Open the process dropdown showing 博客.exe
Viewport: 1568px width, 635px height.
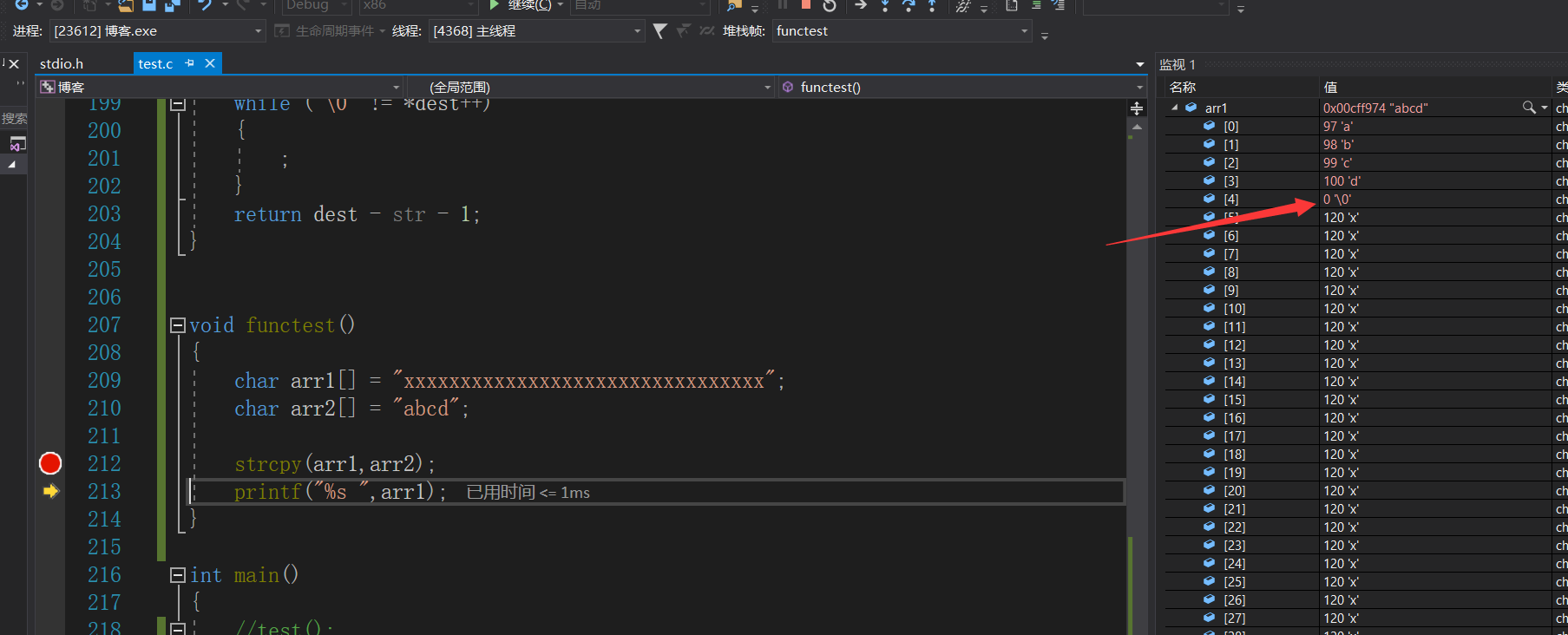point(156,31)
